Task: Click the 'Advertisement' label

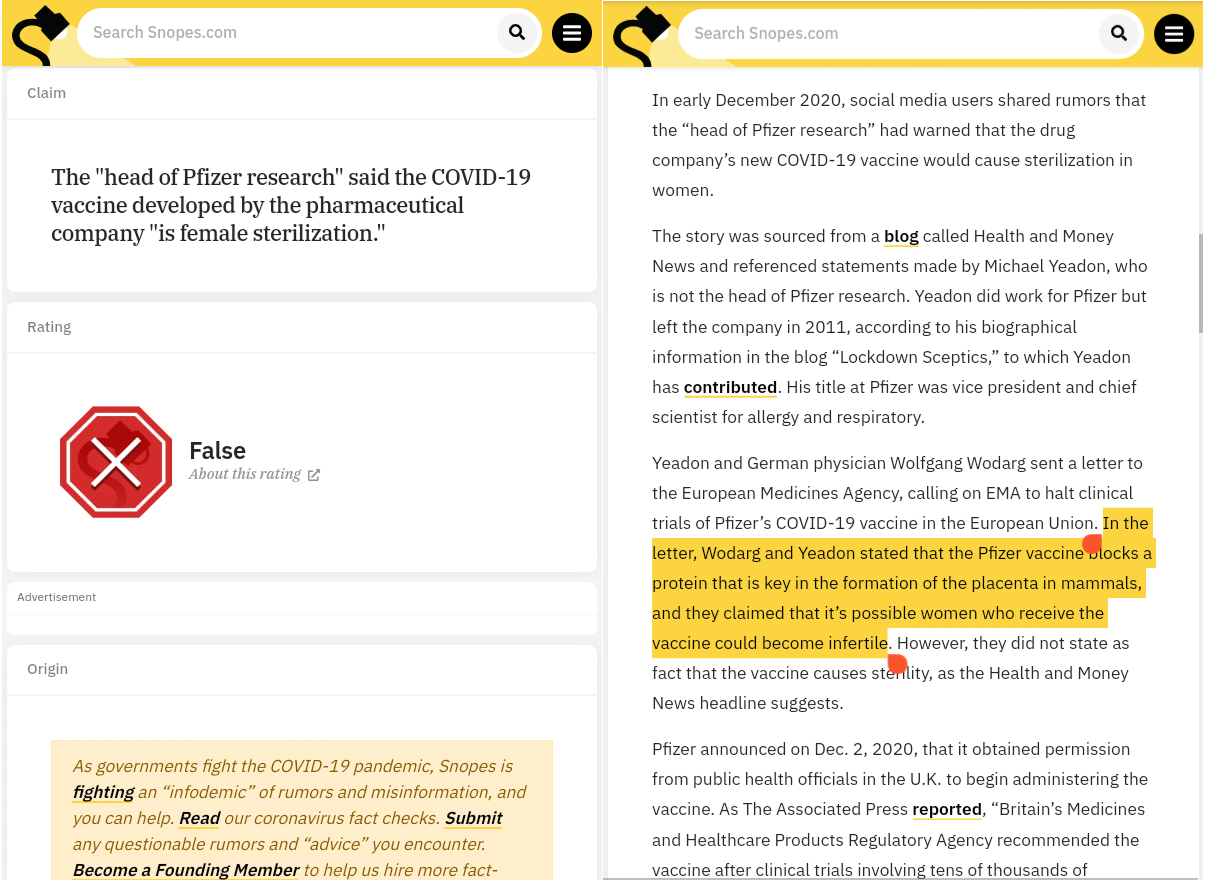Action: click(57, 597)
